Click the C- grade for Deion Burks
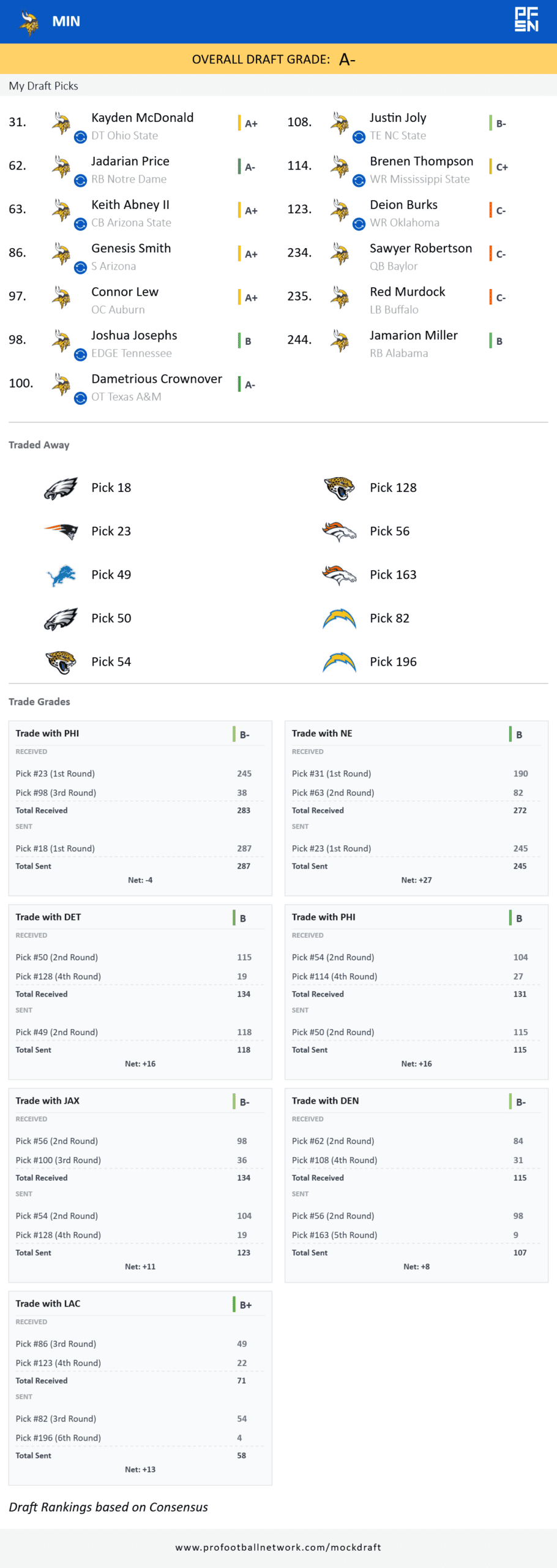 500,211
